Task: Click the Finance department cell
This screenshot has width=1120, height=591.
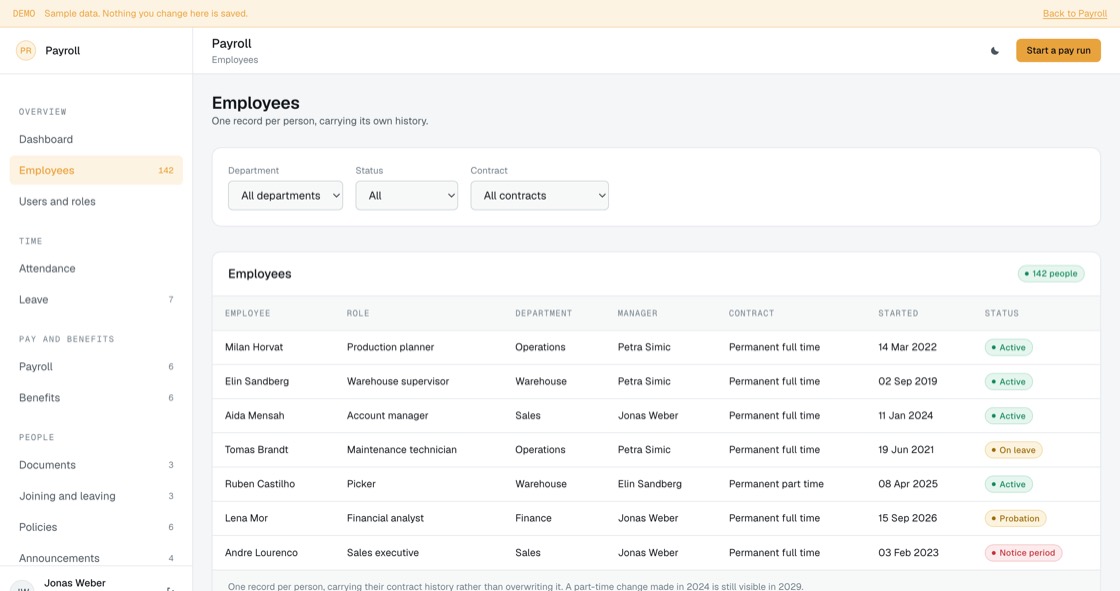Action: coord(533,518)
